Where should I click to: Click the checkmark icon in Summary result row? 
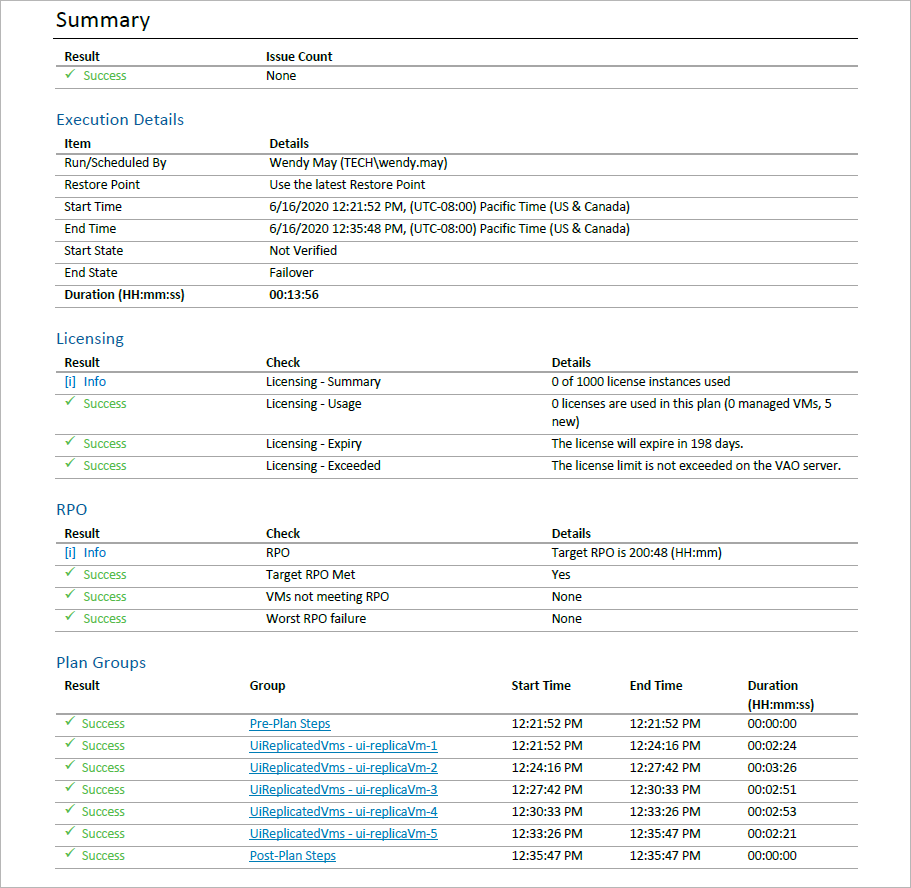(x=70, y=74)
